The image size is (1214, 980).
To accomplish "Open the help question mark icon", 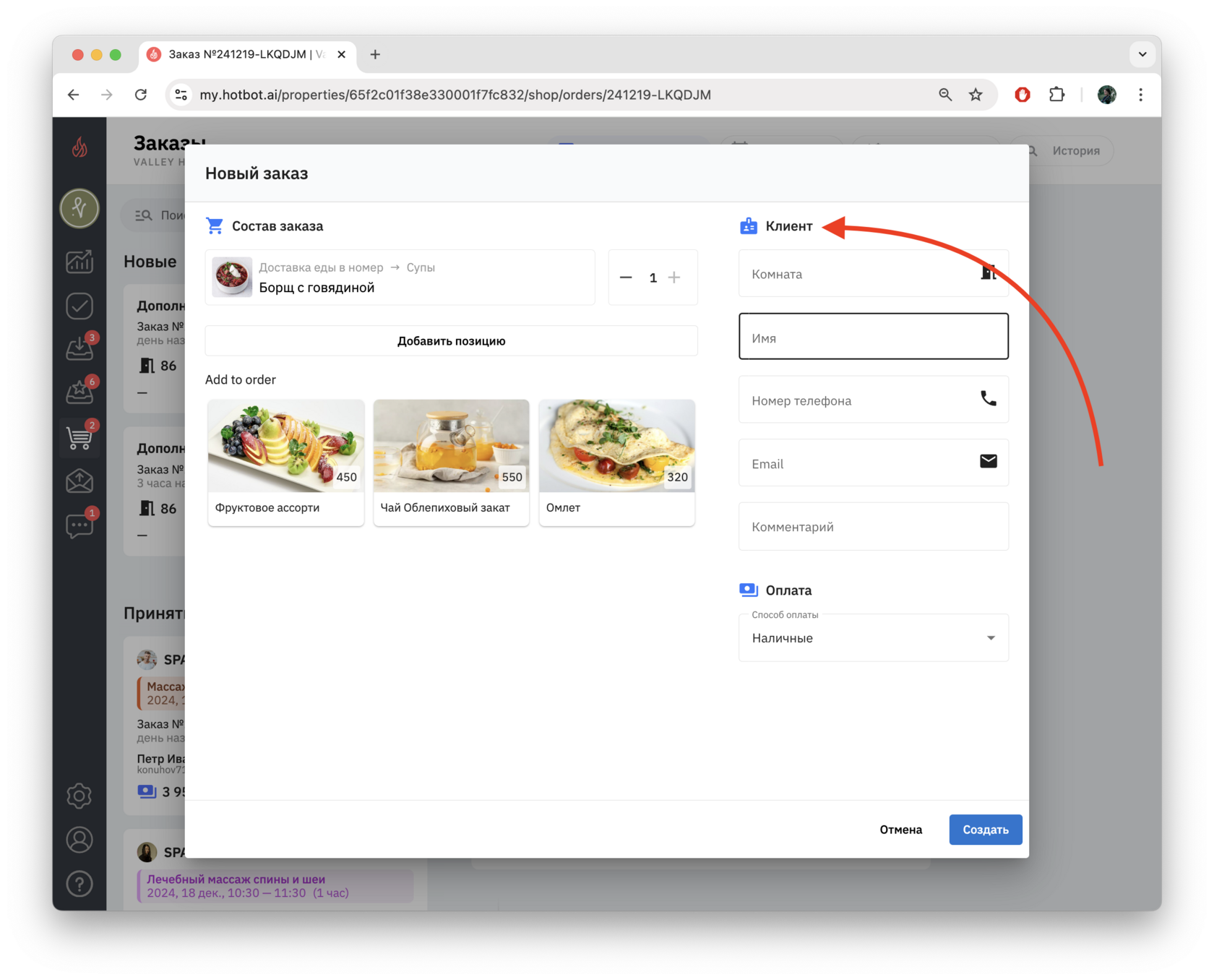I will [x=79, y=884].
